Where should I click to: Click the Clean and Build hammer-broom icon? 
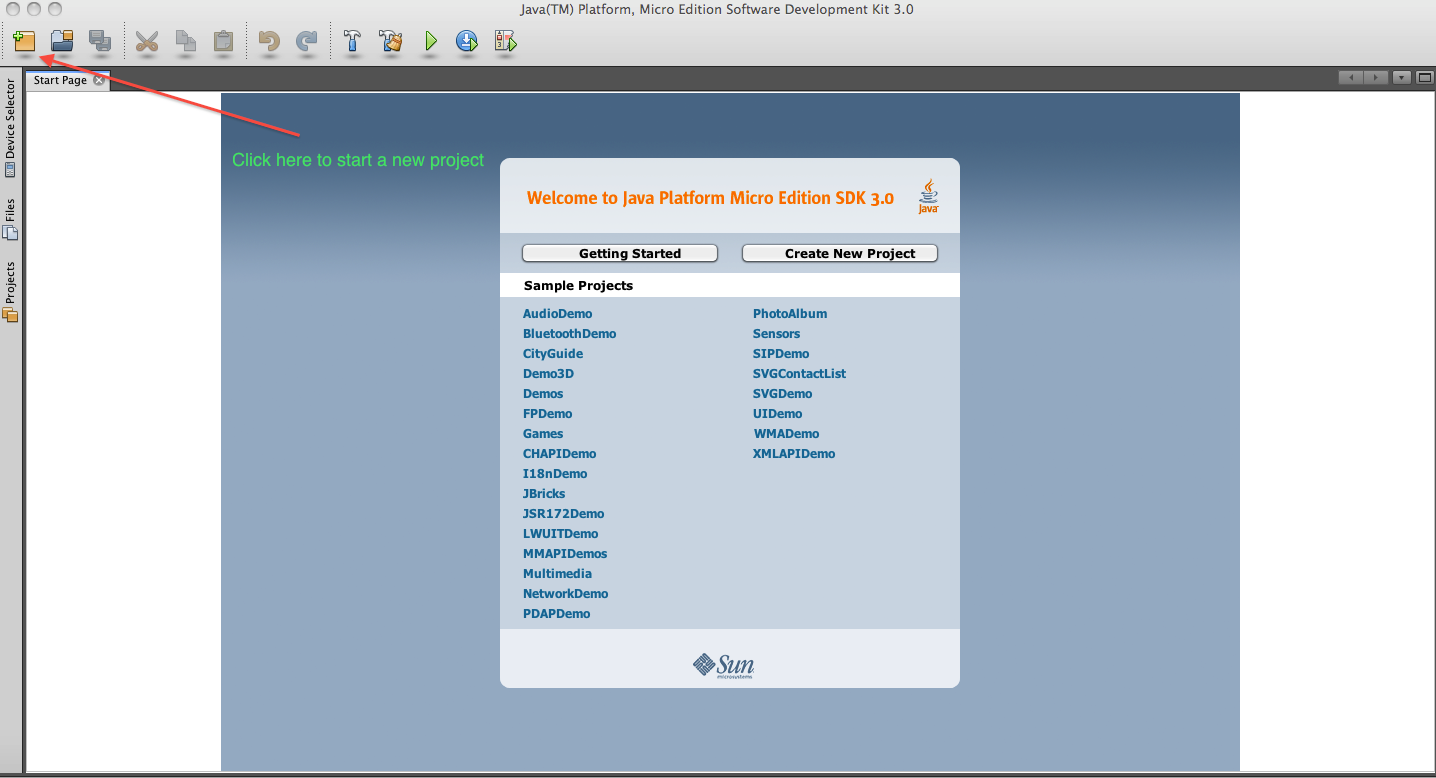[x=390, y=41]
